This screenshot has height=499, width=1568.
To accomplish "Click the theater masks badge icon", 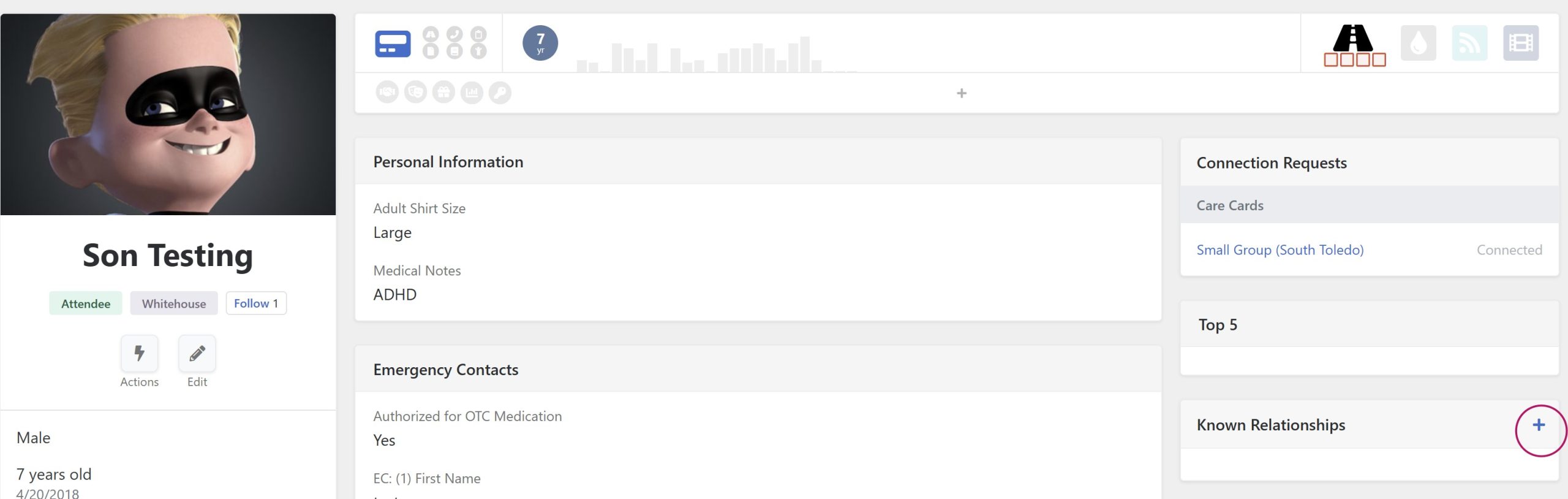I will point(415,93).
